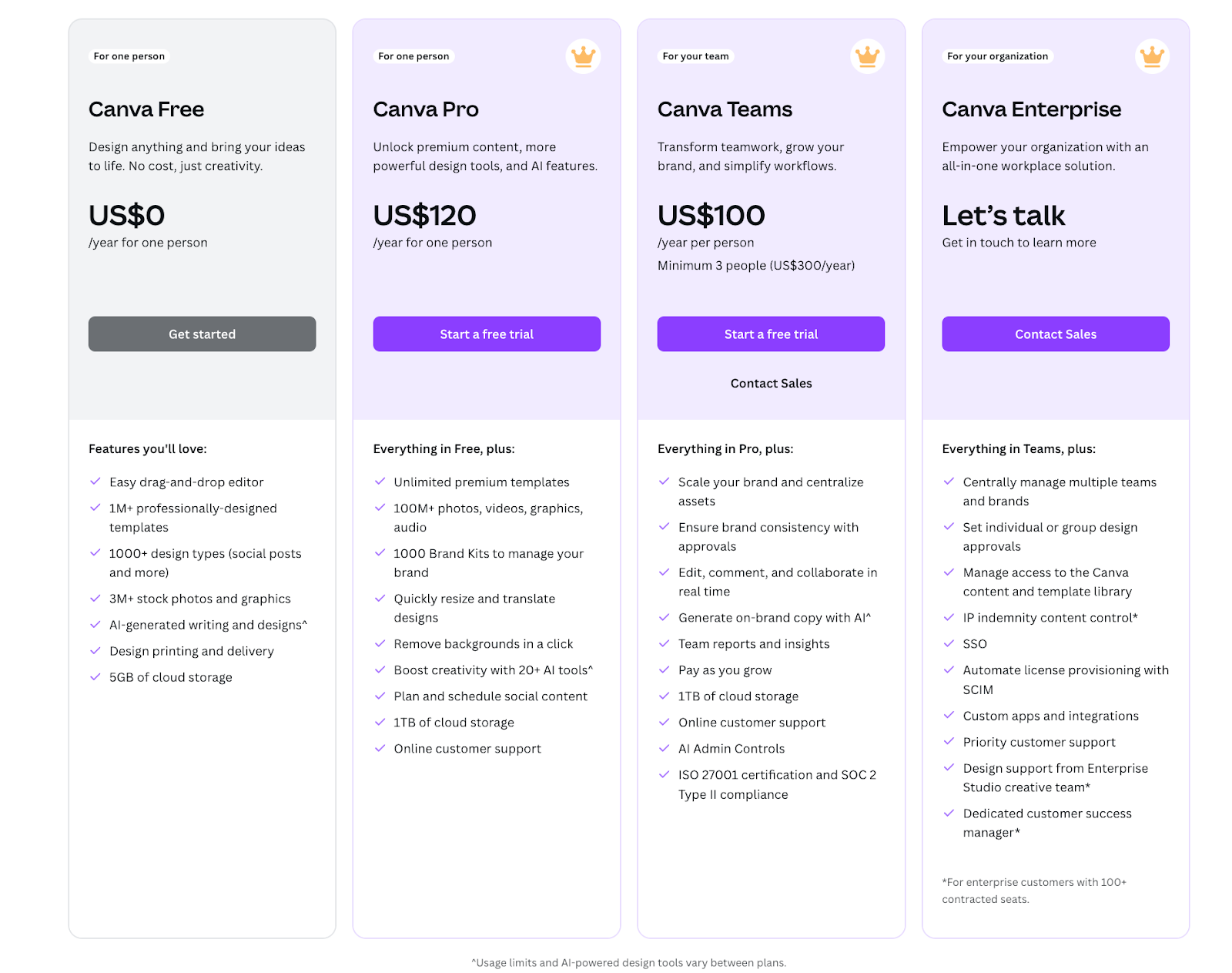Click the checkmark beside Plan and schedule social content
This screenshot has width=1232, height=973.
[379, 696]
